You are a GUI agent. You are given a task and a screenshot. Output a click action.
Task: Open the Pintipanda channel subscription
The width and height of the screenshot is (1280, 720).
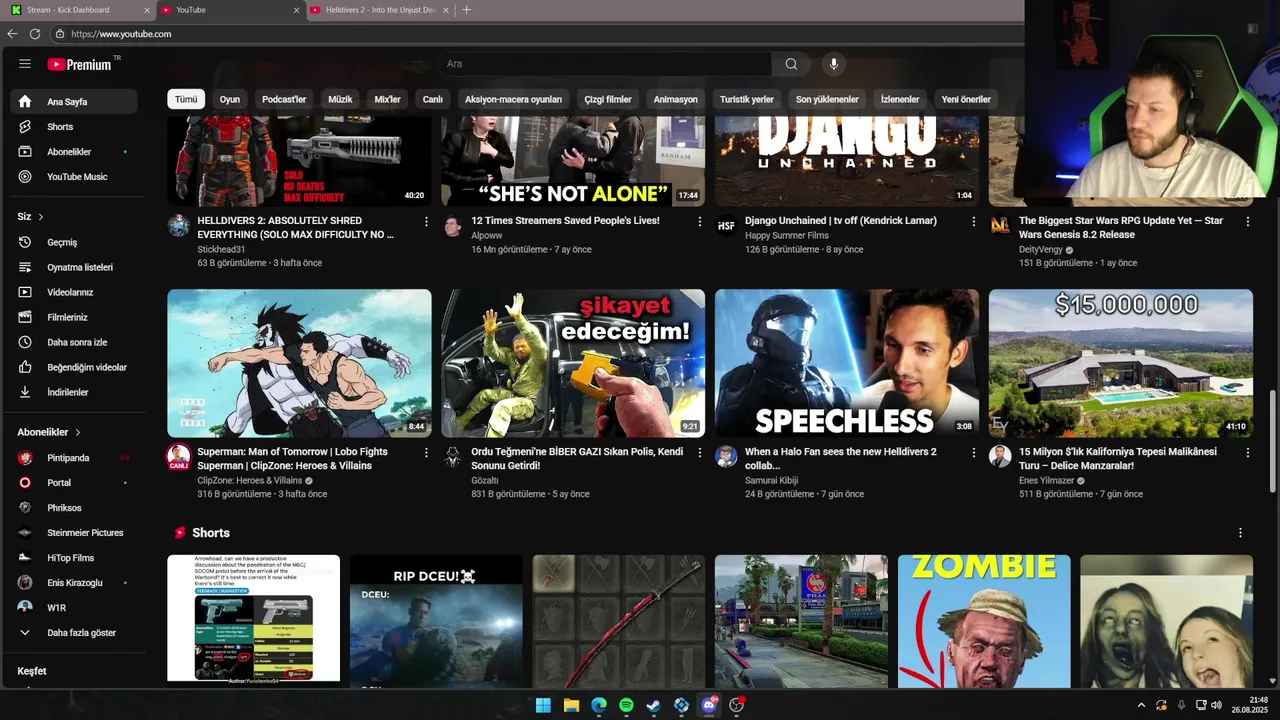74,458
